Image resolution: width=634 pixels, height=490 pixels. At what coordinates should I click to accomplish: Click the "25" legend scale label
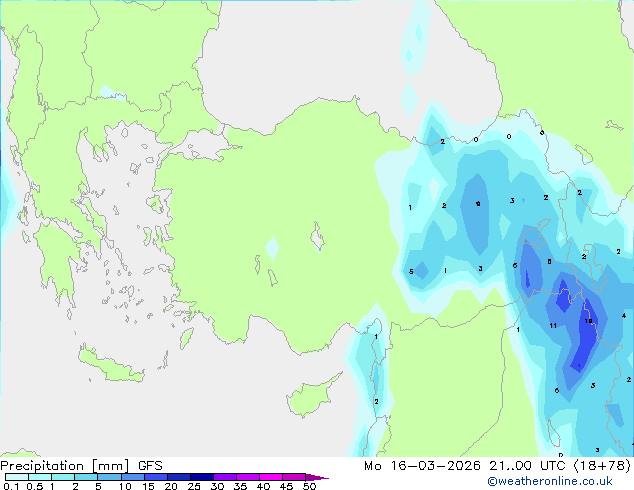point(194,486)
